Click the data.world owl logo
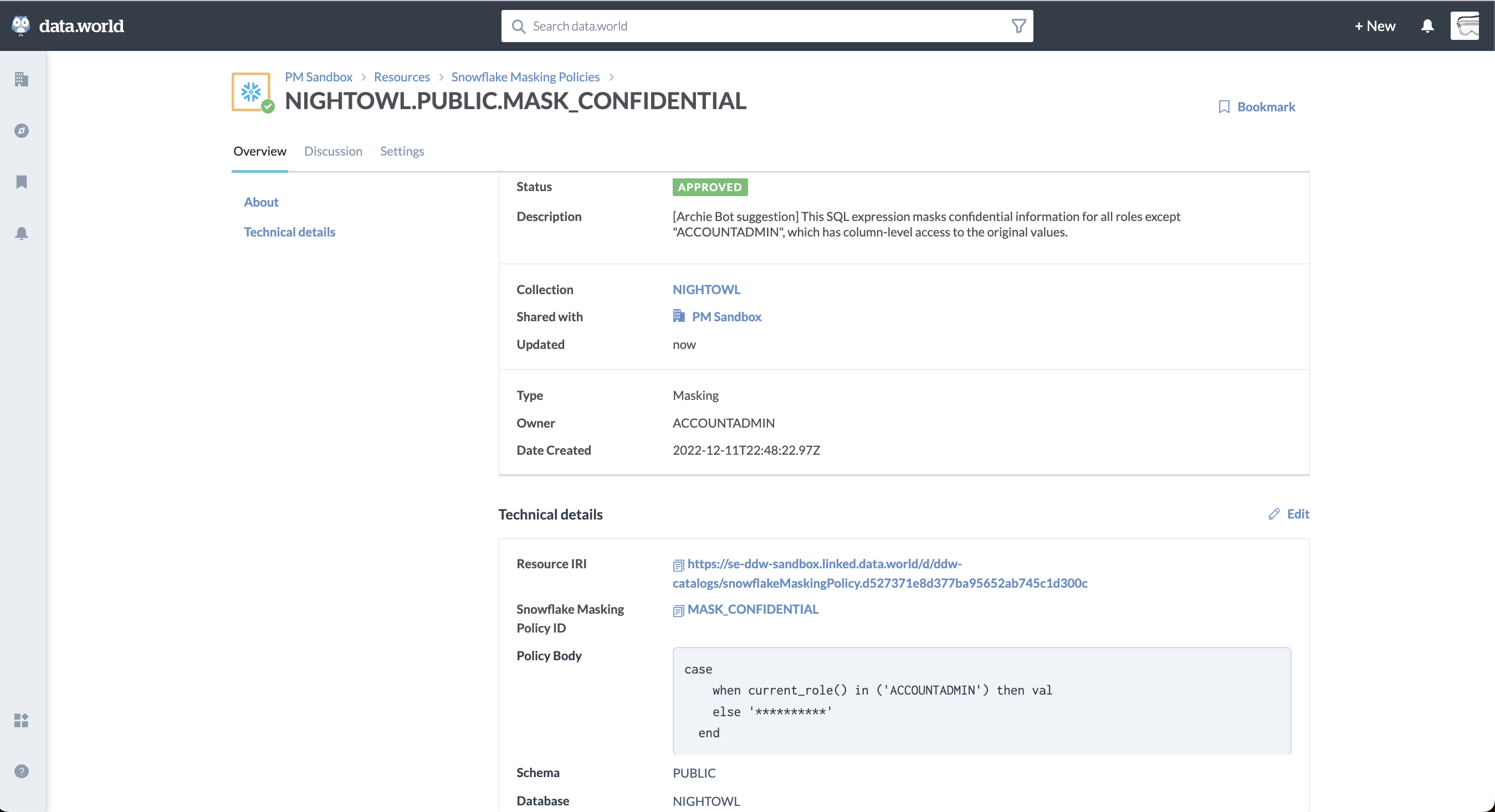The height and width of the screenshot is (812, 1495). [x=21, y=25]
